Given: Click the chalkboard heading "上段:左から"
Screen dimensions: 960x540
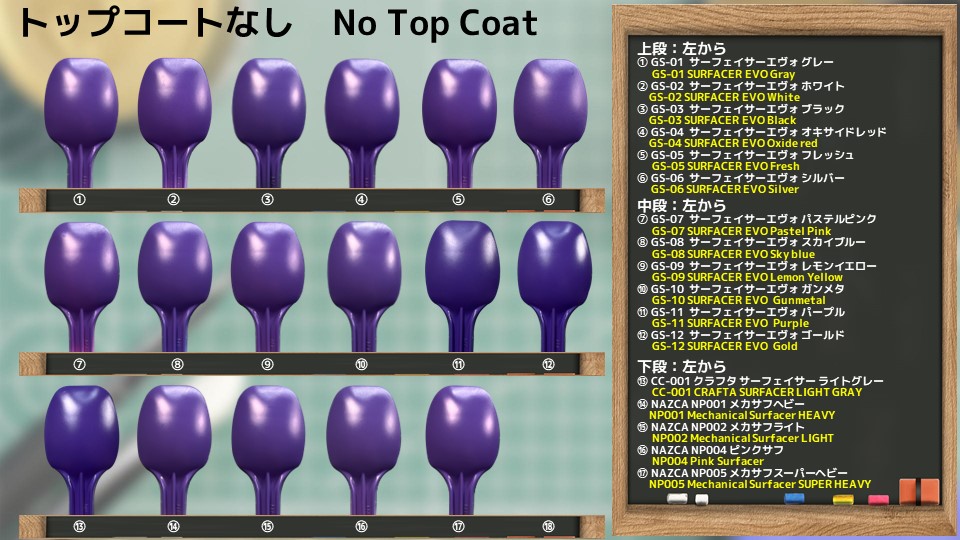Looking at the screenshot, I should click(681, 48).
